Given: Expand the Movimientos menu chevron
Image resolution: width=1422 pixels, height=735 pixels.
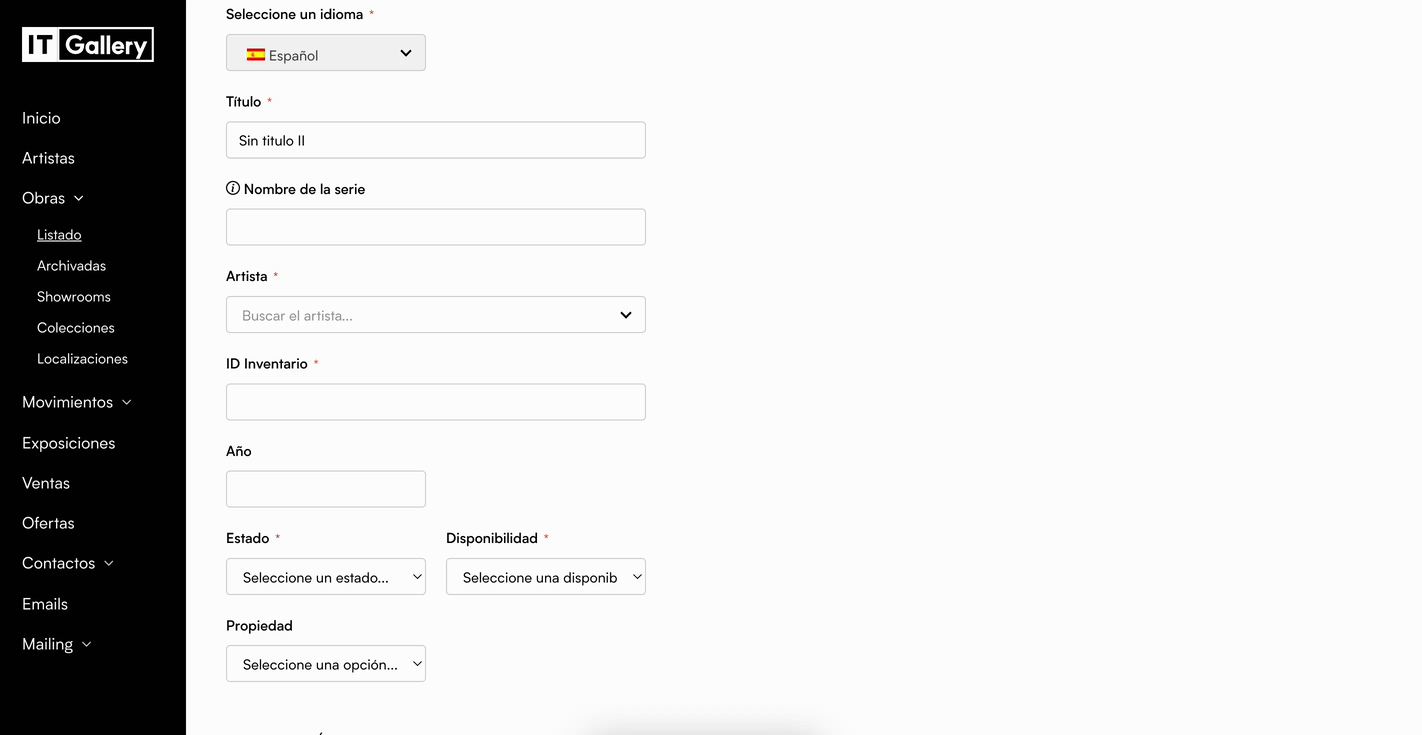Looking at the screenshot, I should click(127, 403).
